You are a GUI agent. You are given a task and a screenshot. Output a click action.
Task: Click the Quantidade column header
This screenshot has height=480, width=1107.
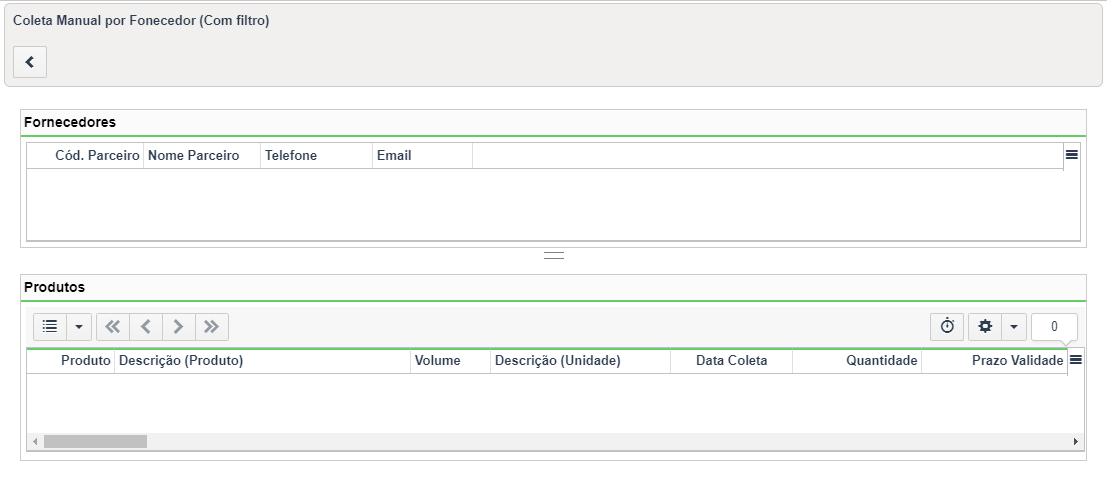pyautogui.click(x=857, y=361)
